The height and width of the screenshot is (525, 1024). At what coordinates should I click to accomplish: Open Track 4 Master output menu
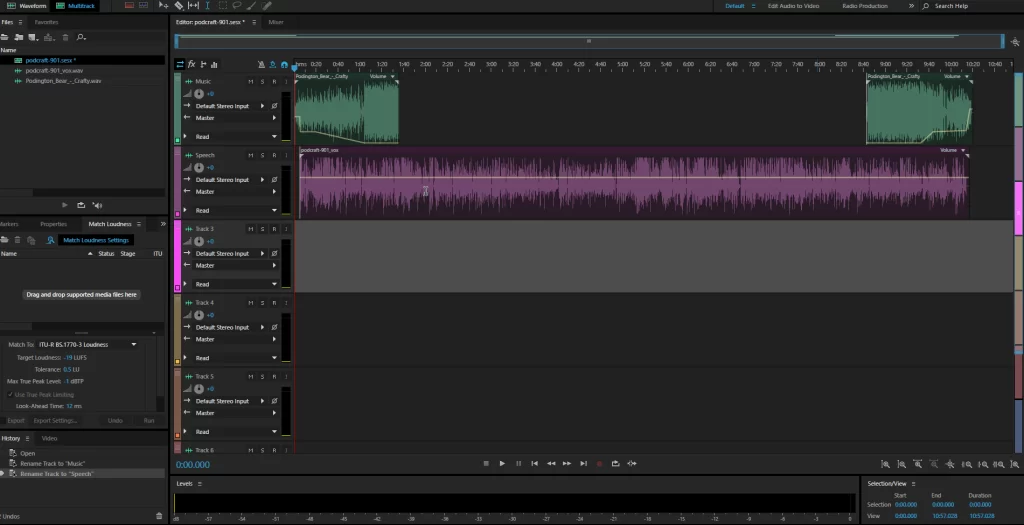point(236,340)
